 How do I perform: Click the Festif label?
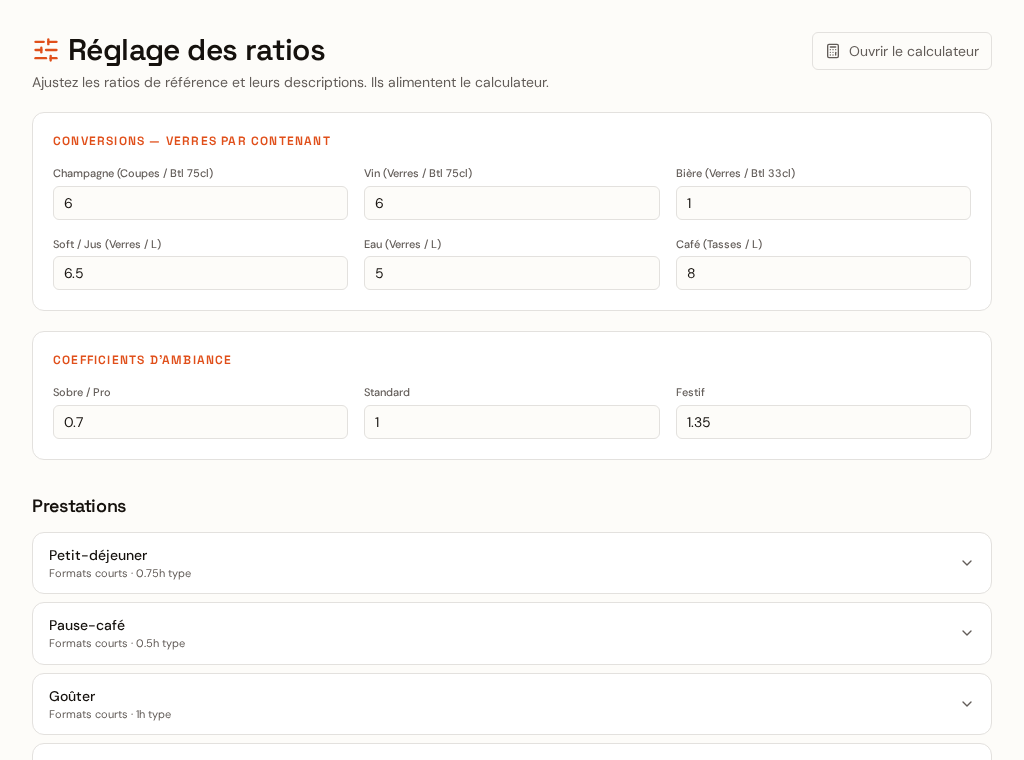coord(690,392)
